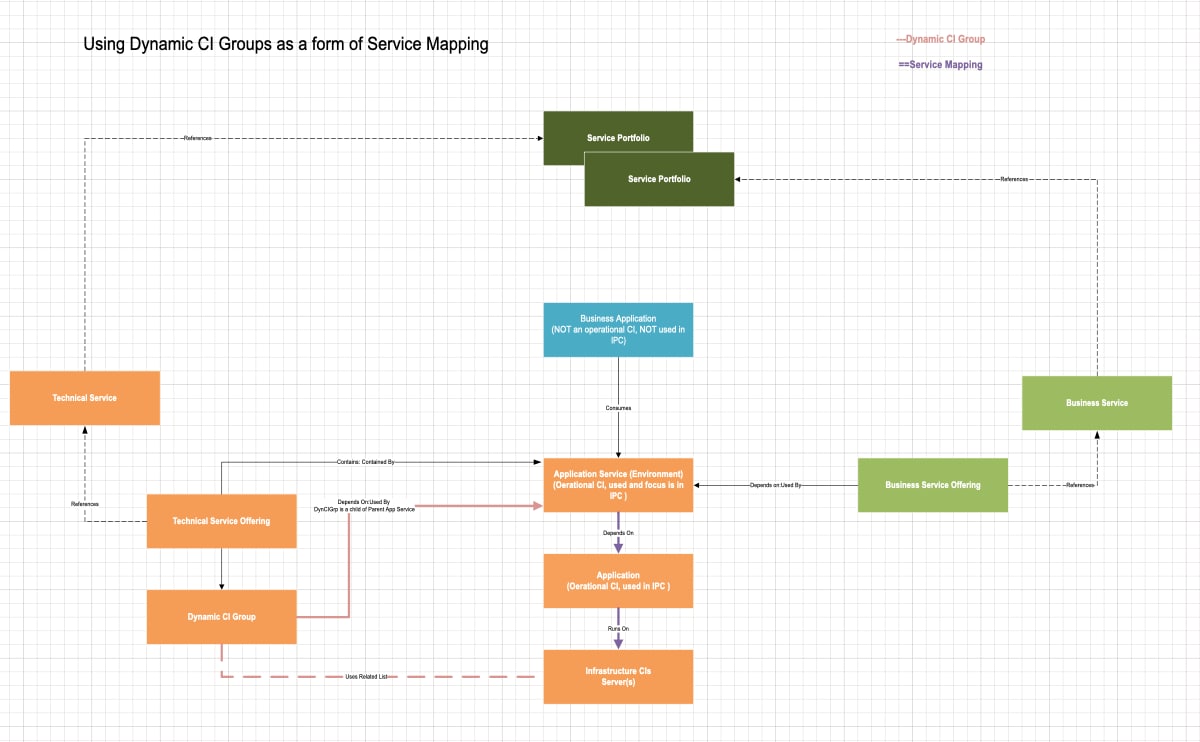Select the Technical Service orange box
This screenshot has height=742, width=1200.
84,397
